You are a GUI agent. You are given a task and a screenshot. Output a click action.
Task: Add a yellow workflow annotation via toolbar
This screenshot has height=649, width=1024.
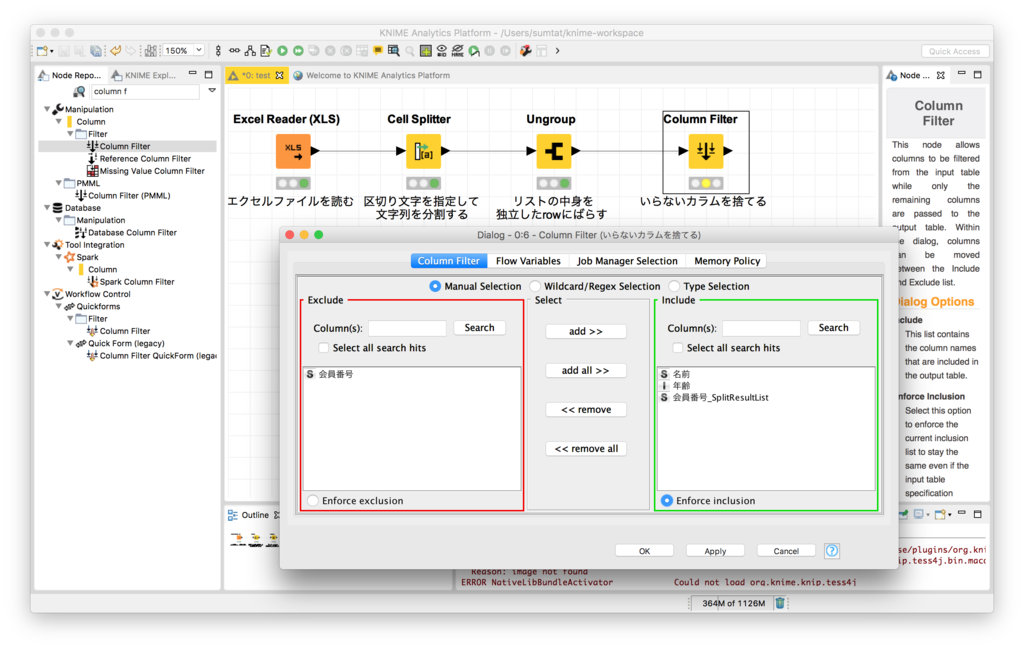(x=377, y=50)
